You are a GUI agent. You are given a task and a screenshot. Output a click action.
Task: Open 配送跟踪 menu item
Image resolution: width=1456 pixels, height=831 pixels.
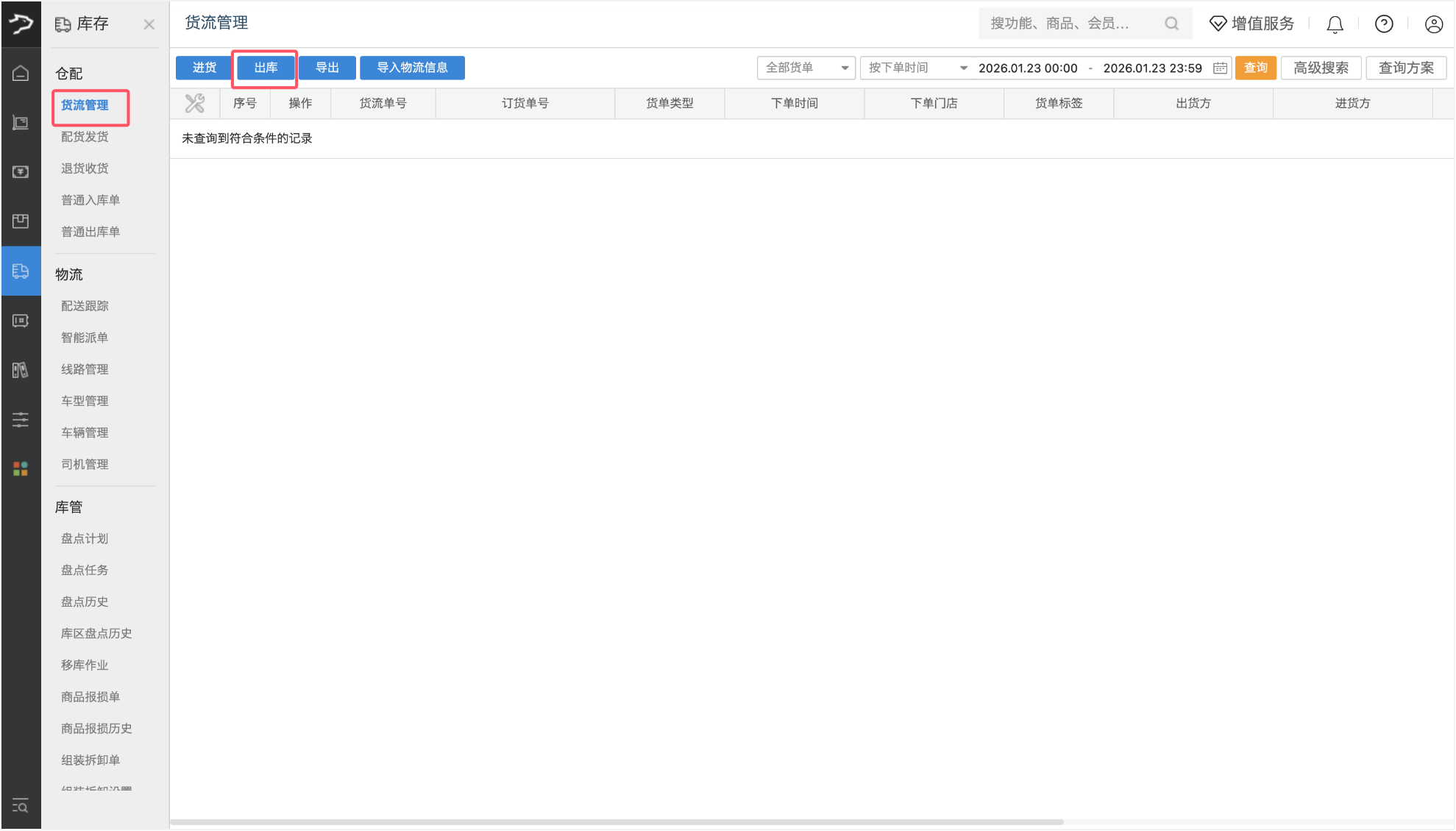[x=85, y=306]
